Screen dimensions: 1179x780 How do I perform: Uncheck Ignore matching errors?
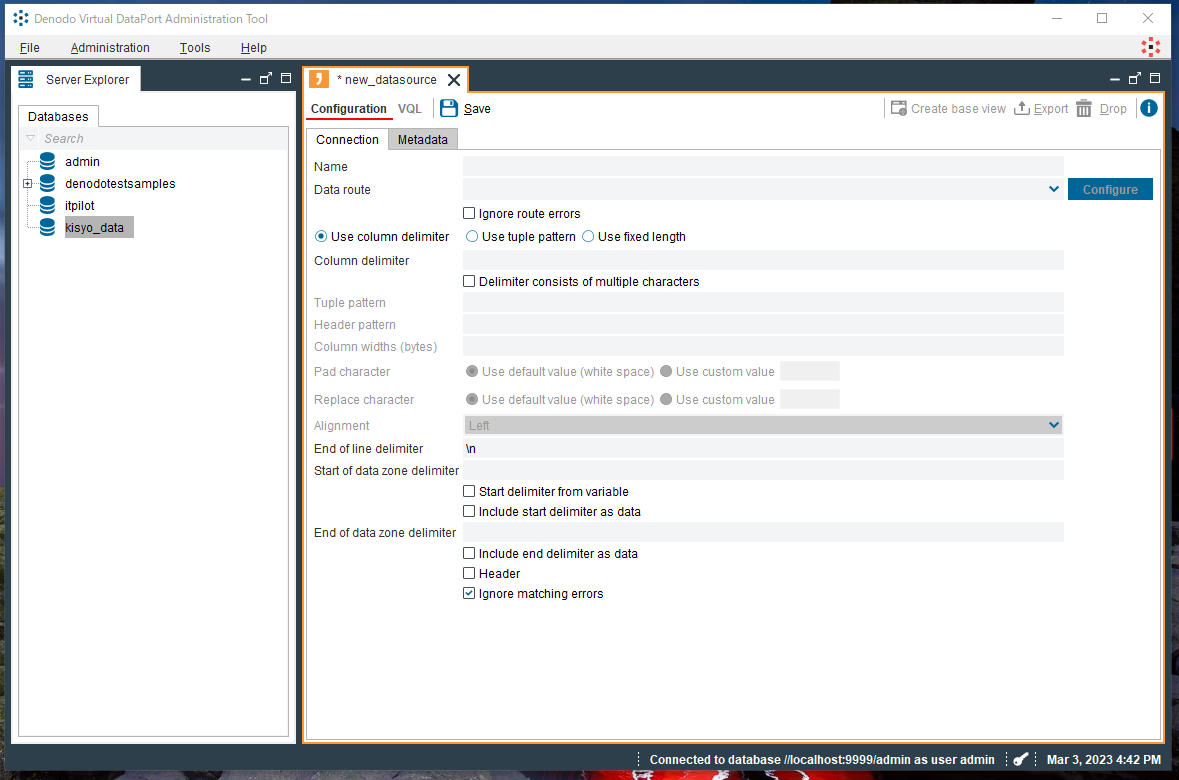(x=469, y=593)
